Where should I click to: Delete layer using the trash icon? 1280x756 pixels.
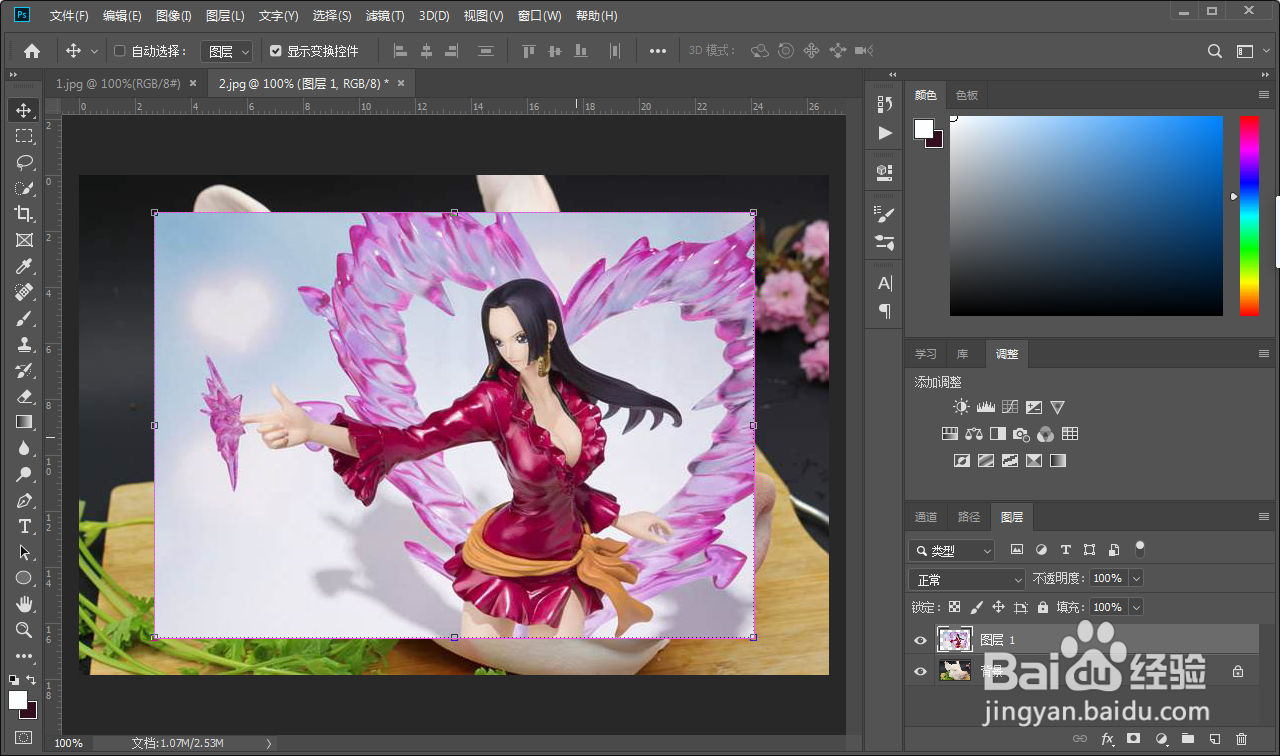point(1241,739)
